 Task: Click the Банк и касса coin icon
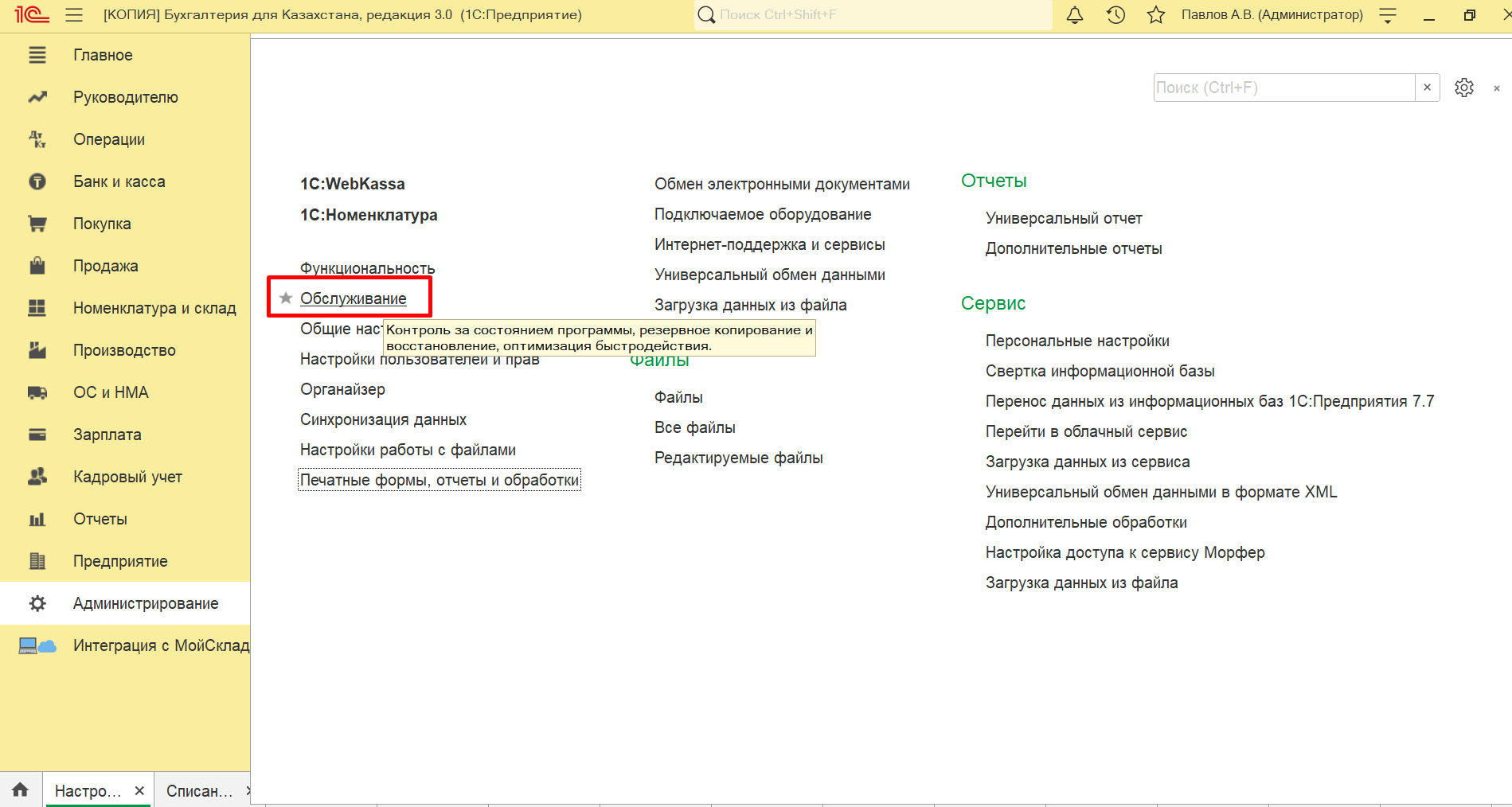(37, 181)
